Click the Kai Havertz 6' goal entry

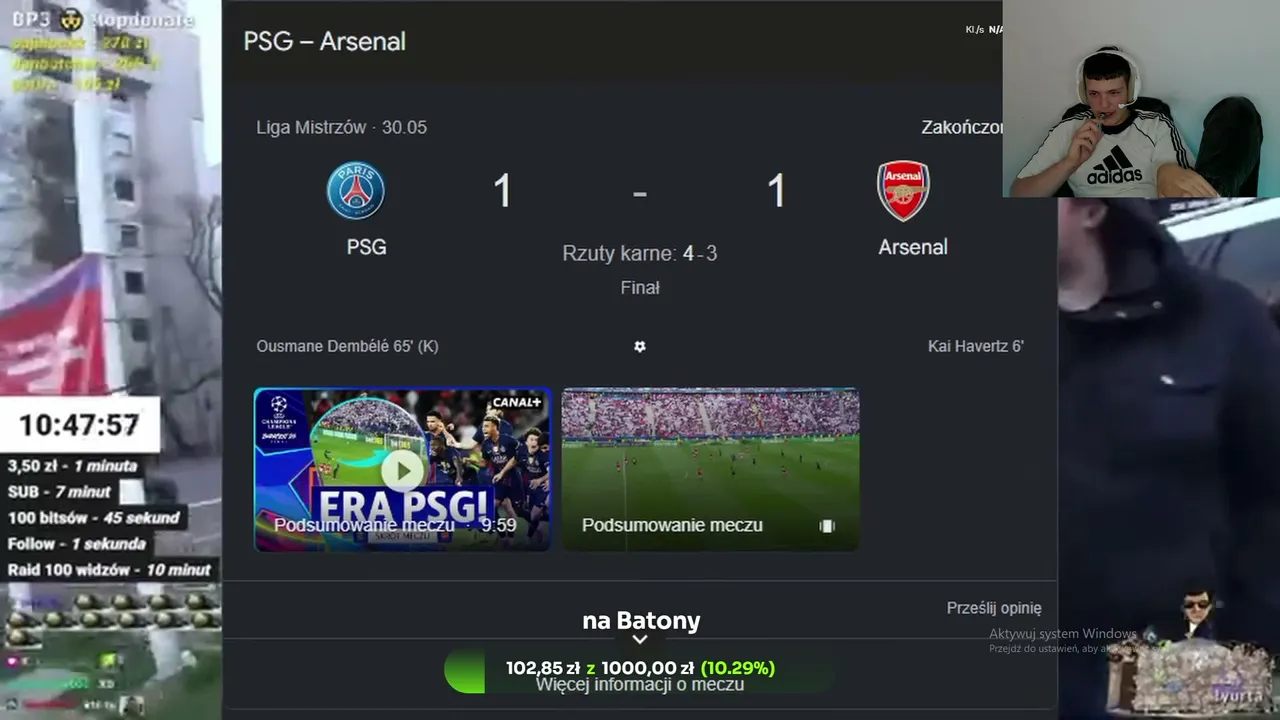(976, 346)
